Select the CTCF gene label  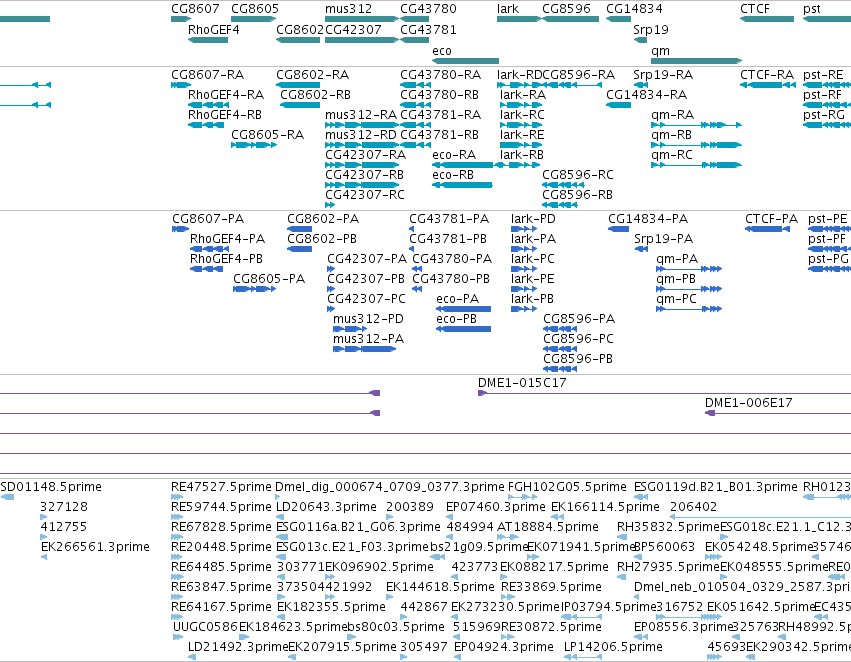tap(755, 9)
